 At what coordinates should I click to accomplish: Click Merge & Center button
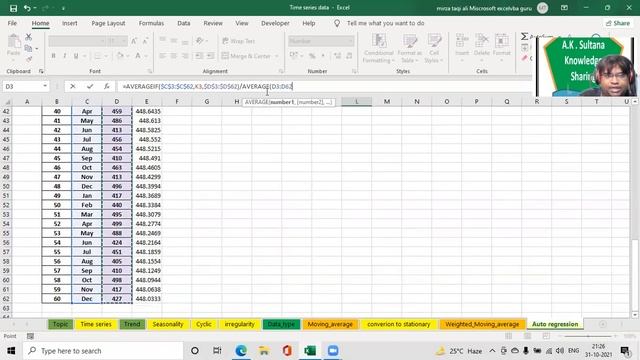click(247, 56)
